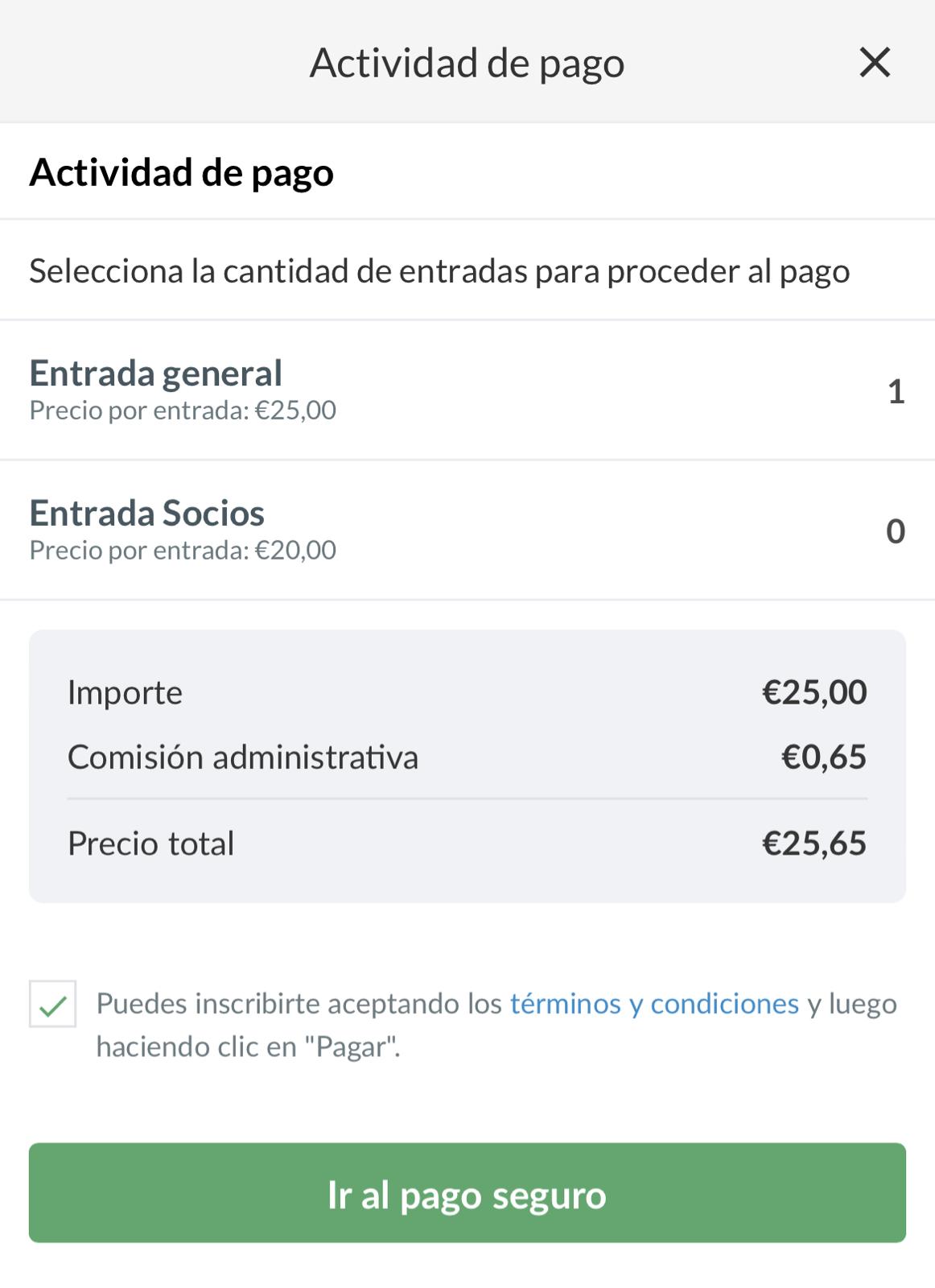Click the Comisión administrativa label
This screenshot has width=935, height=1288.
[242, 758]
